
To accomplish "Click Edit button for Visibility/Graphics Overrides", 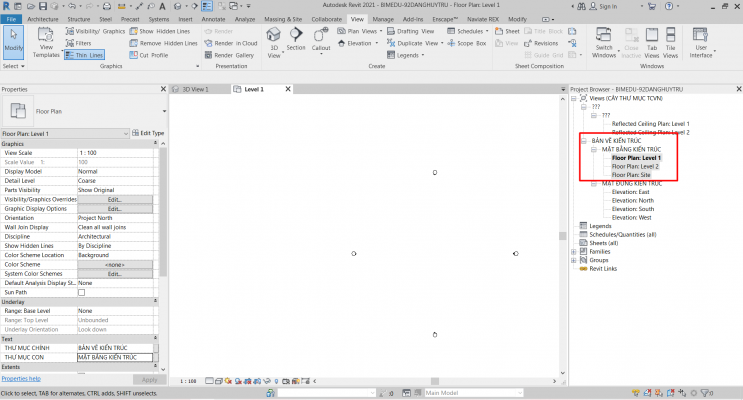I will [x=114, y=199].
